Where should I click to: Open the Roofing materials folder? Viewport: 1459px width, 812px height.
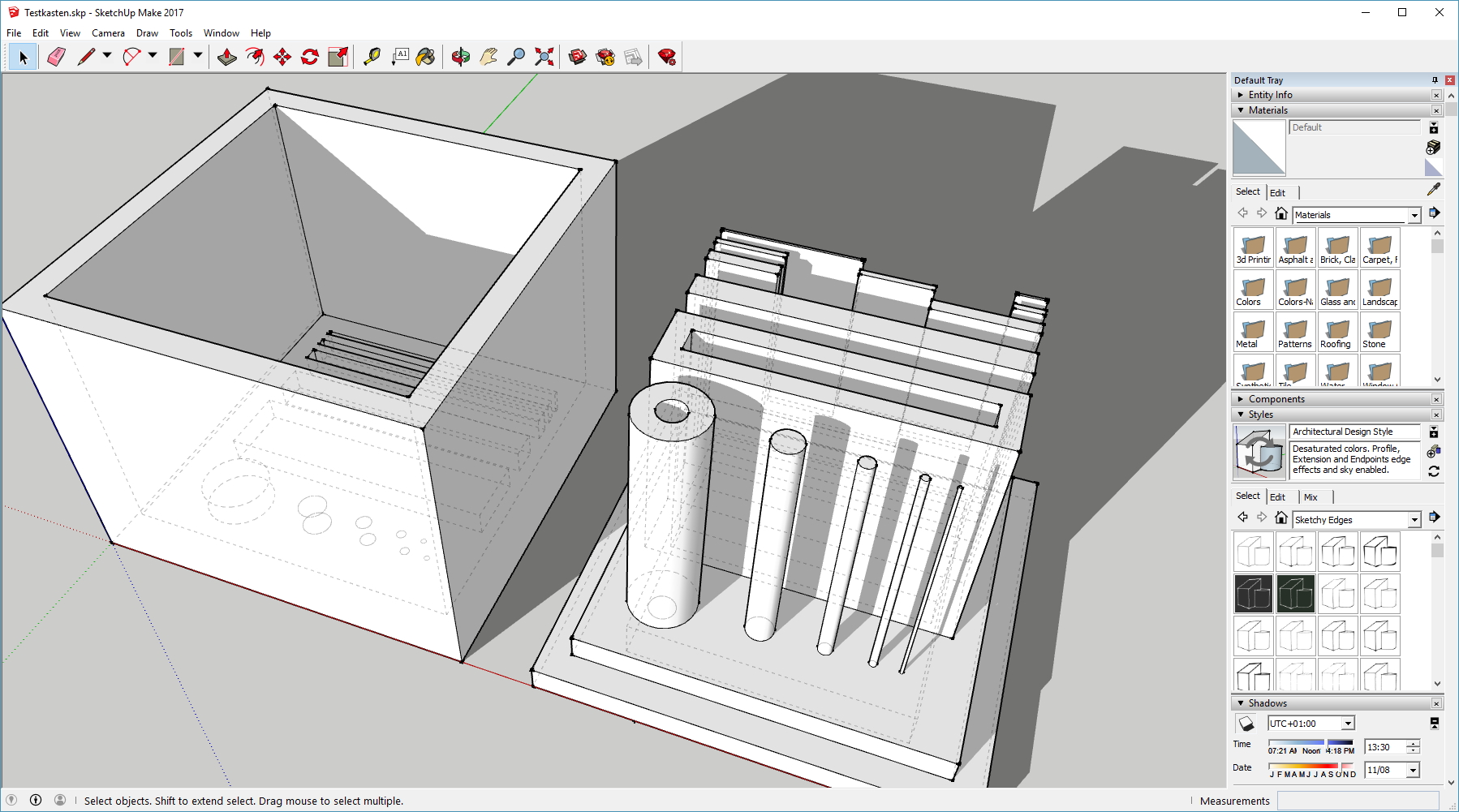(1336, 332)
